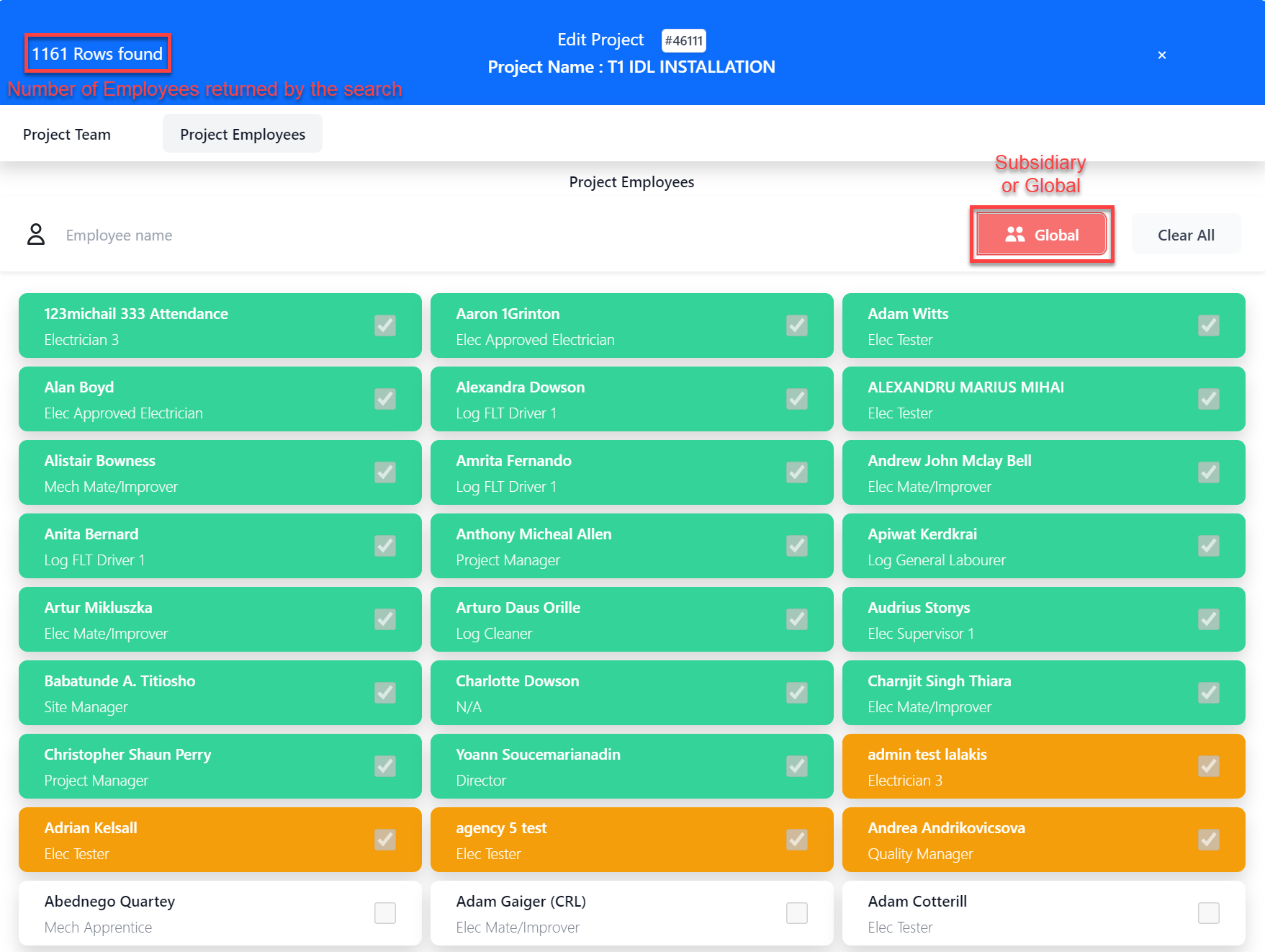Click the name Abednego Quartey

(109, 902)
